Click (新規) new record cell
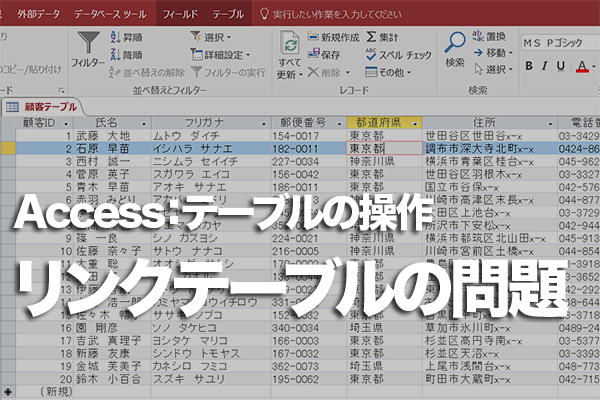Viewport: 600px width, 400px height. pyautogui.click(x=44, y=392)
